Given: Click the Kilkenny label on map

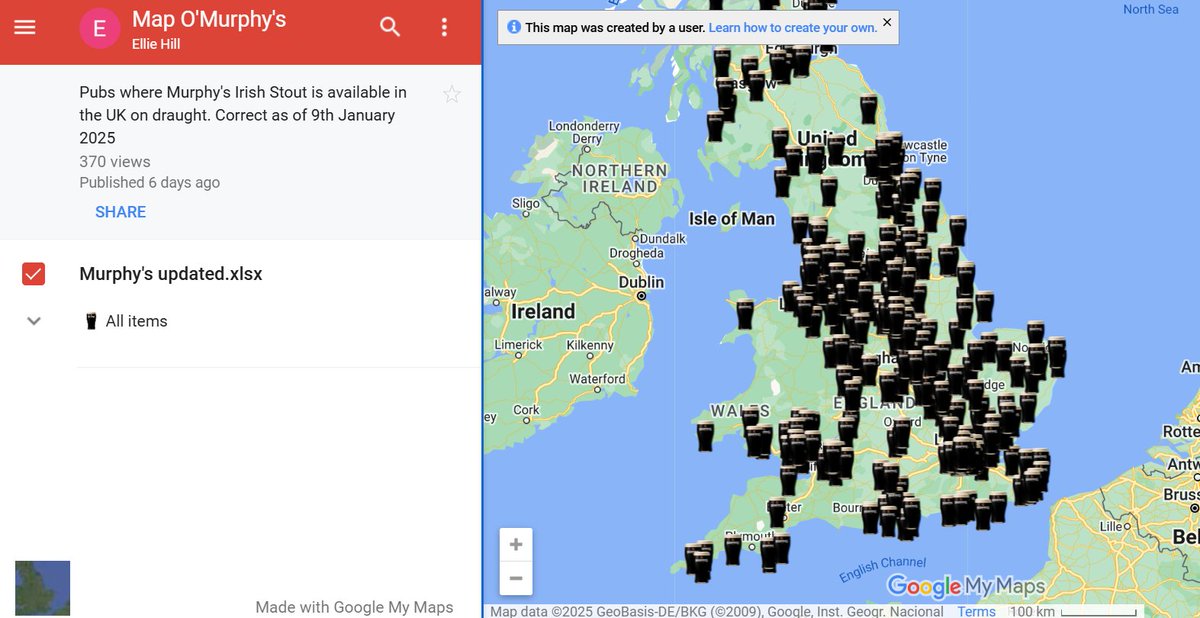Looking at the screenshot, I should point(589,345).
